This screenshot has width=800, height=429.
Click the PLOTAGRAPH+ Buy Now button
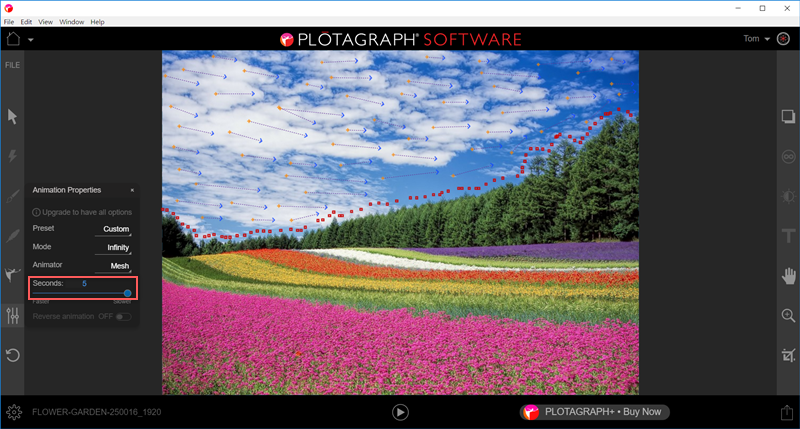coord(595,412)
